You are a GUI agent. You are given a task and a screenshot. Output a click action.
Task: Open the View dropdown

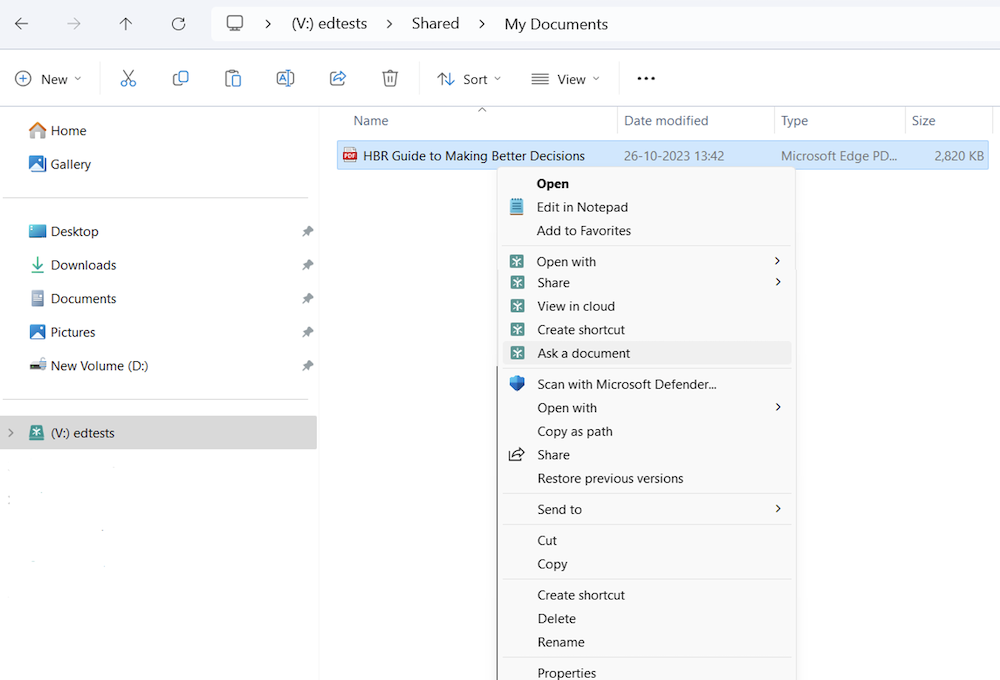566,79
